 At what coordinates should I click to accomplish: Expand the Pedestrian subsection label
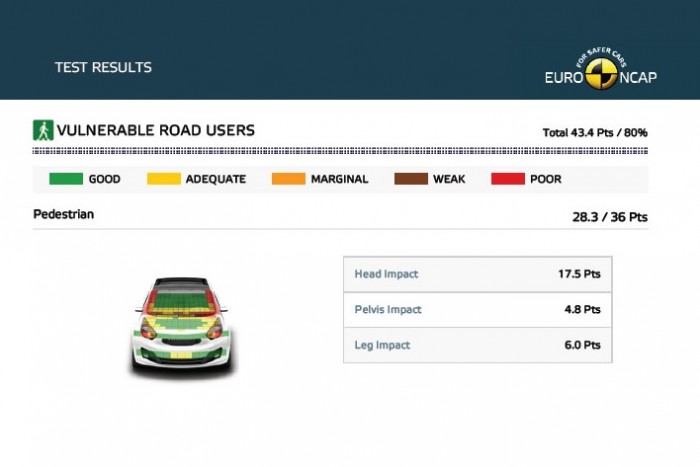coord(63,214)
